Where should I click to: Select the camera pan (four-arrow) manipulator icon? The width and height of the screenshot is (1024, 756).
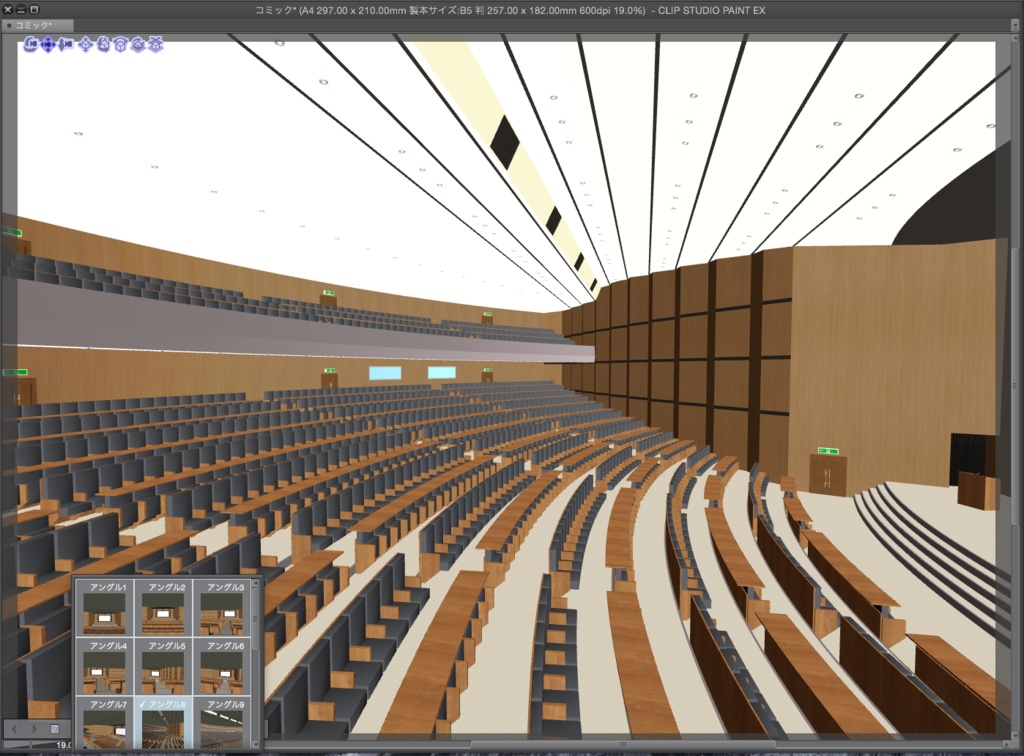(48, 45)
